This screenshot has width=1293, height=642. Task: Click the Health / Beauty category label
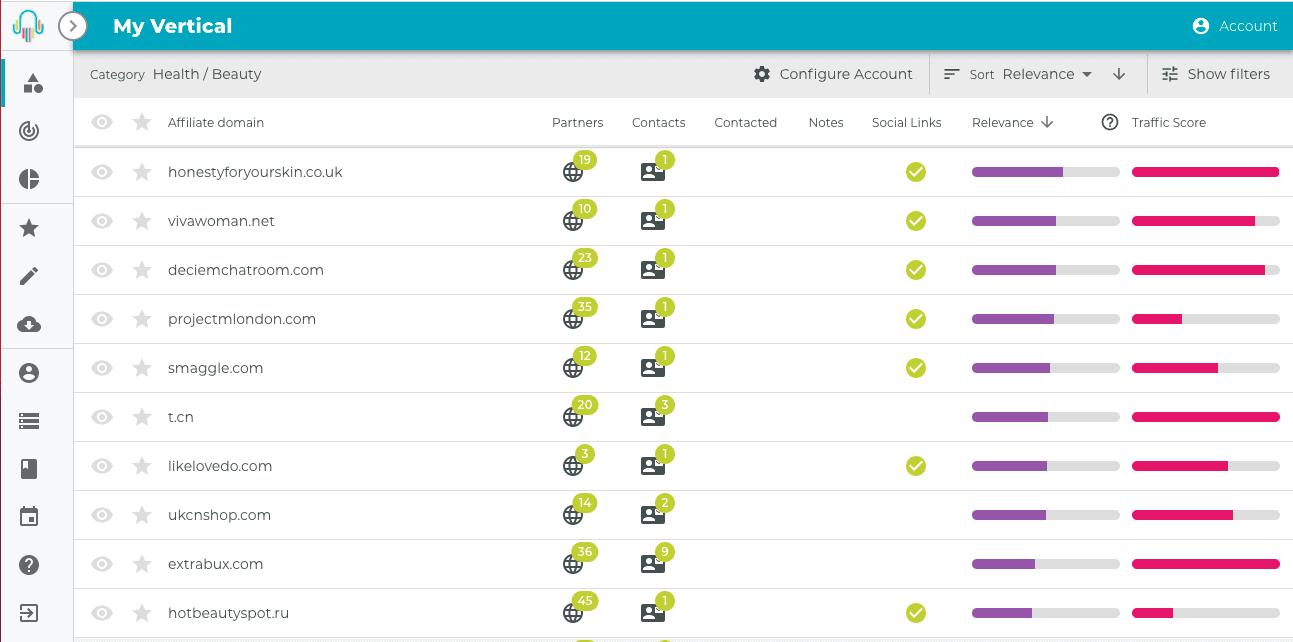point(207,74)
